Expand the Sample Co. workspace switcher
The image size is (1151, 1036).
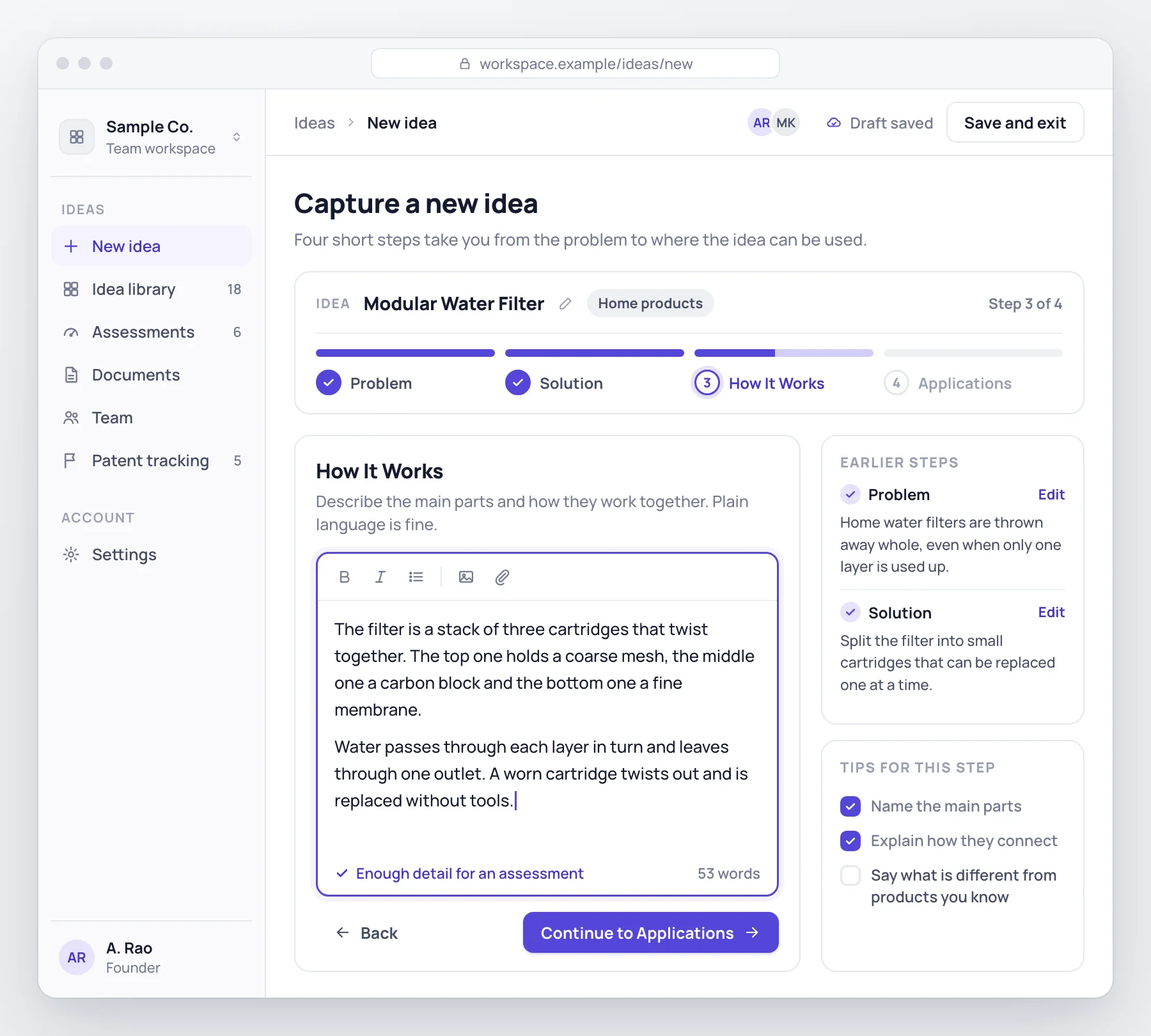pos(237,137)
